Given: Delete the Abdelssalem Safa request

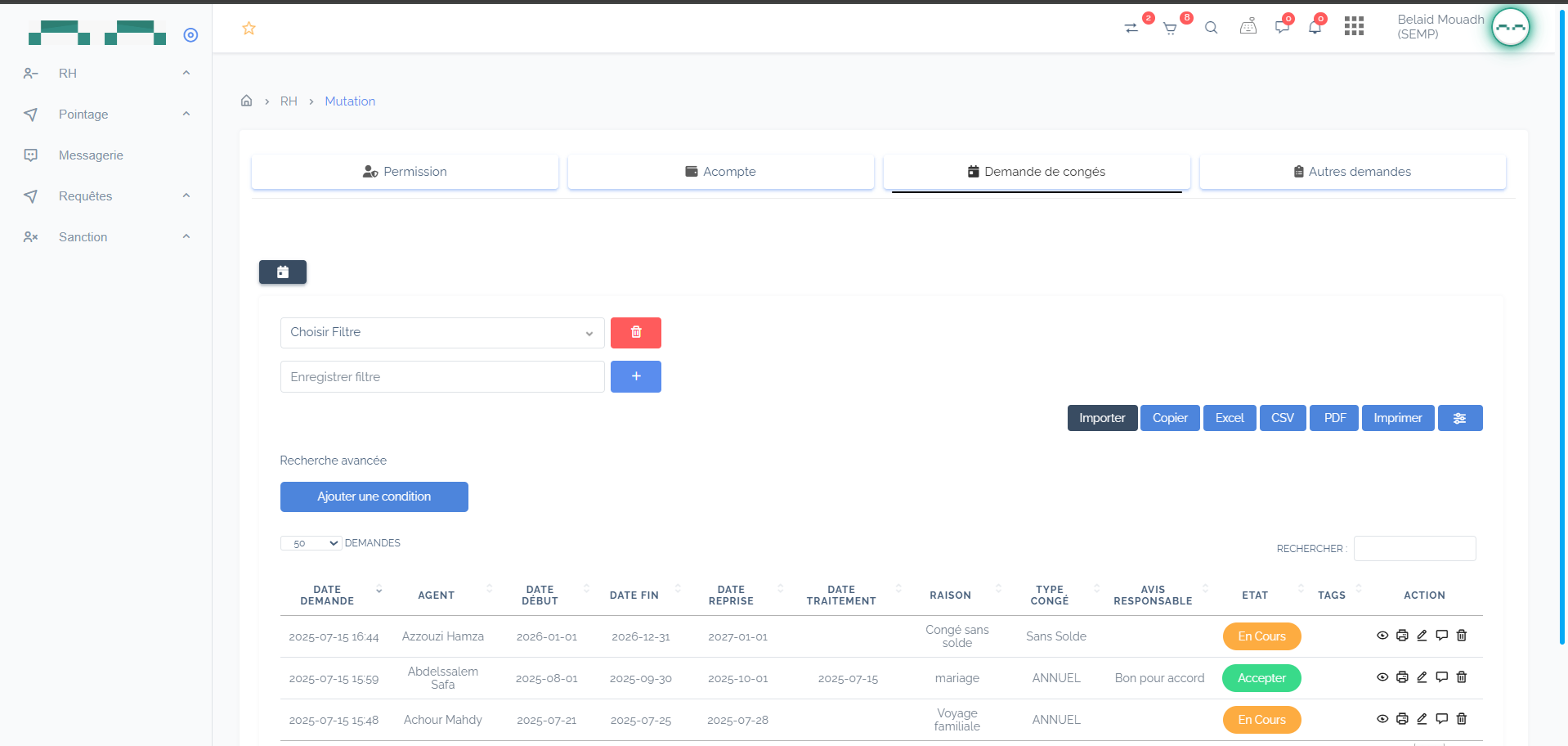Looking at the screenshot, I should pyautogui.click(x=1462, y=677).
